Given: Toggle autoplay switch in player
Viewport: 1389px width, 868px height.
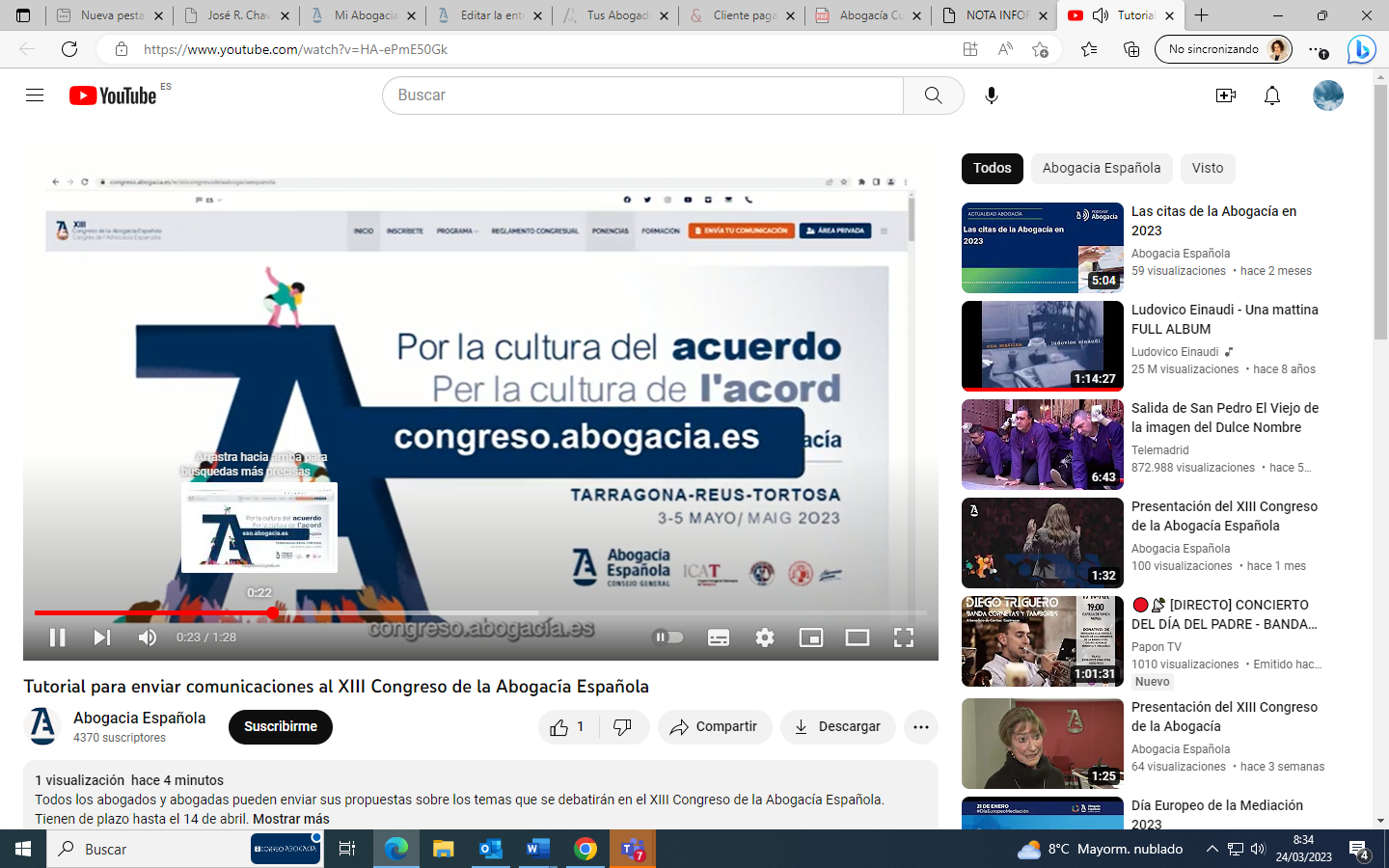Looking at the screenshot, I should (668, 637).
